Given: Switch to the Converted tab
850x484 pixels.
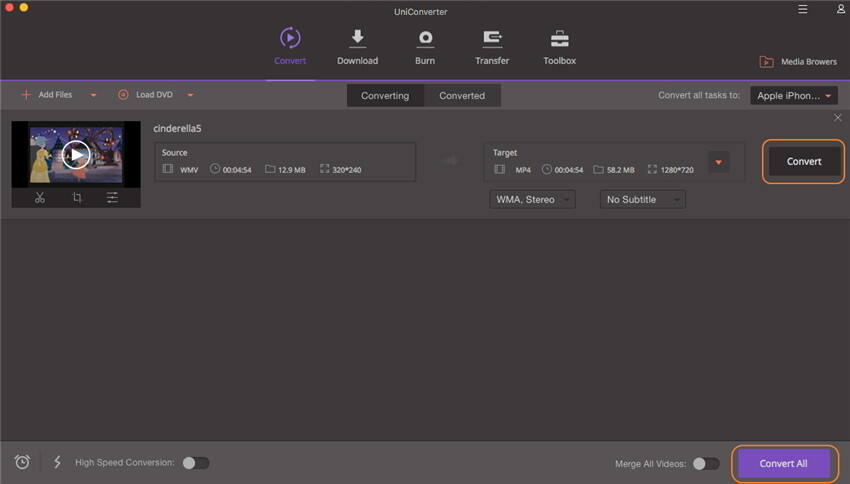Looking at the screenshot, I should tap(462, 95).
